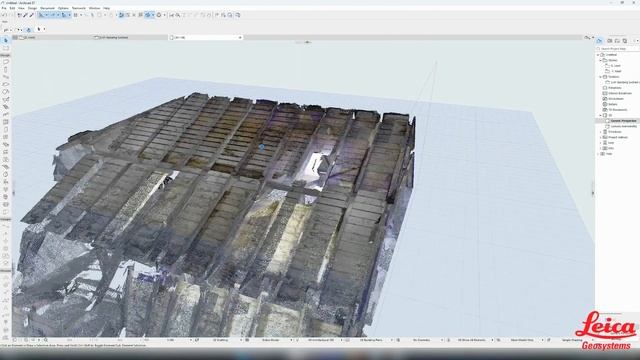Expand the Project Indexes folder
The image size is (640, 360).
pos(601,137)
